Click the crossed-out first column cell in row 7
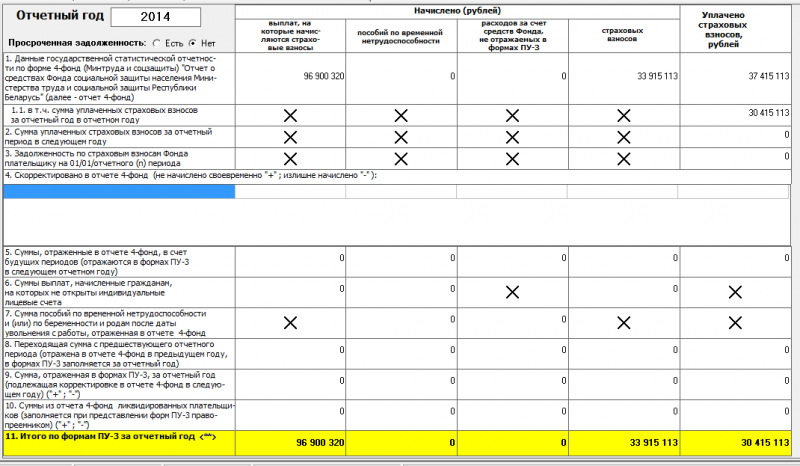800x466 pixels. coord(291,322)
